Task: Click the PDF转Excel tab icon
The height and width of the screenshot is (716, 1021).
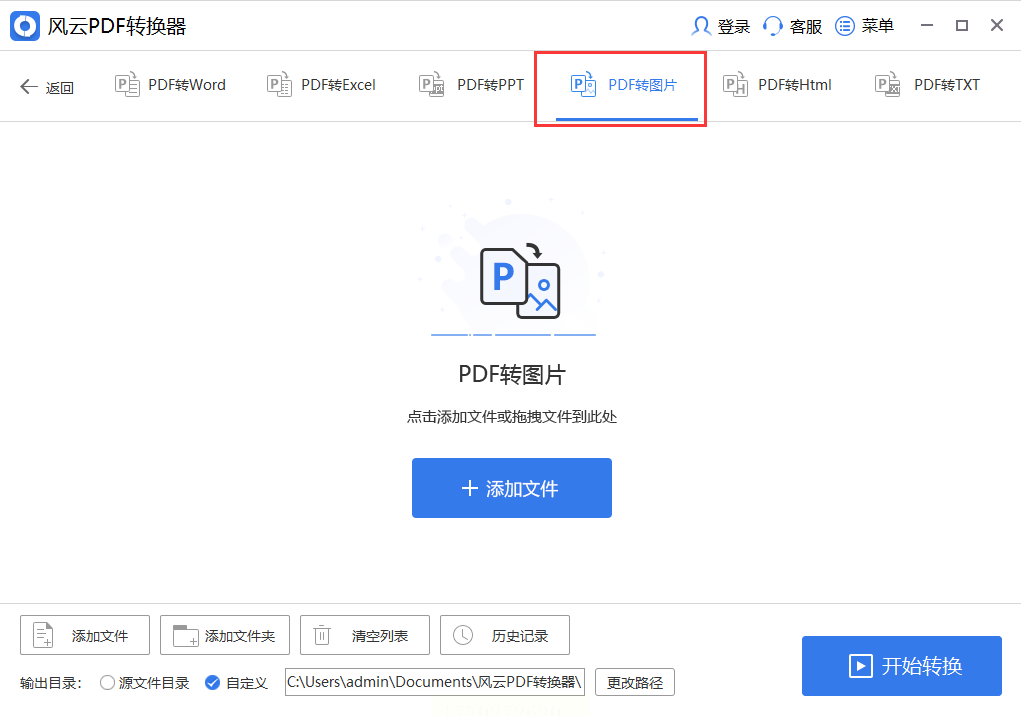Action: [279, 85]
